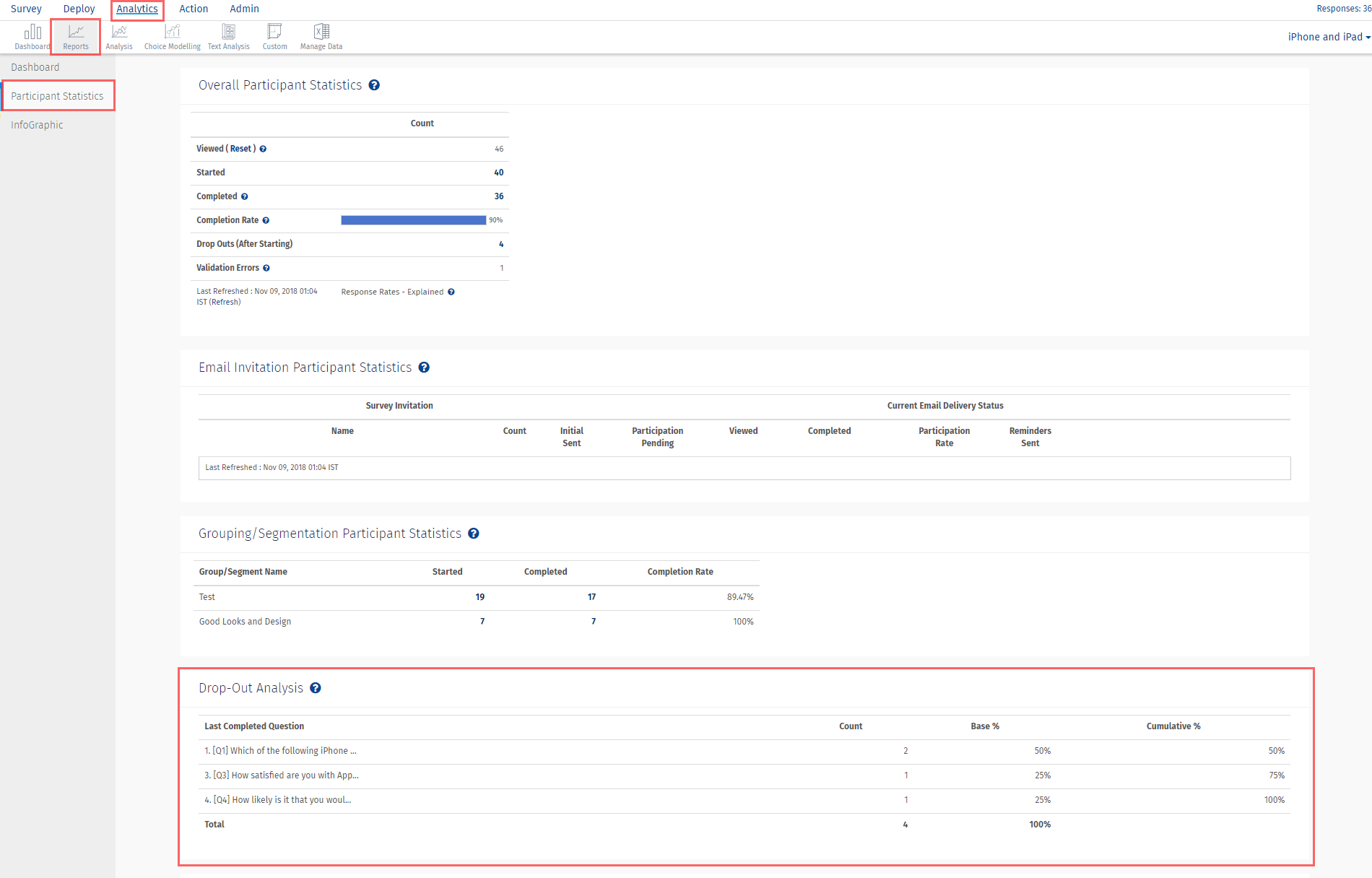Expand the iPhone and iPad survey dropdown

[x=1328, y=37]
